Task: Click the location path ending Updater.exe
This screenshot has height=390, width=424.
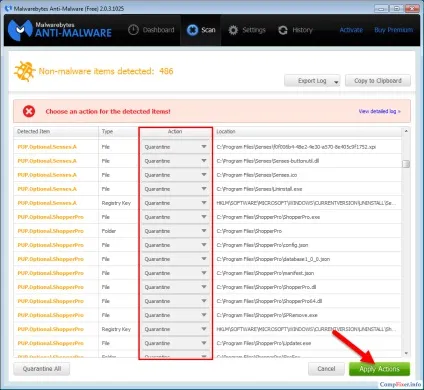Action: pyautogui.click(x=264, y=343)
